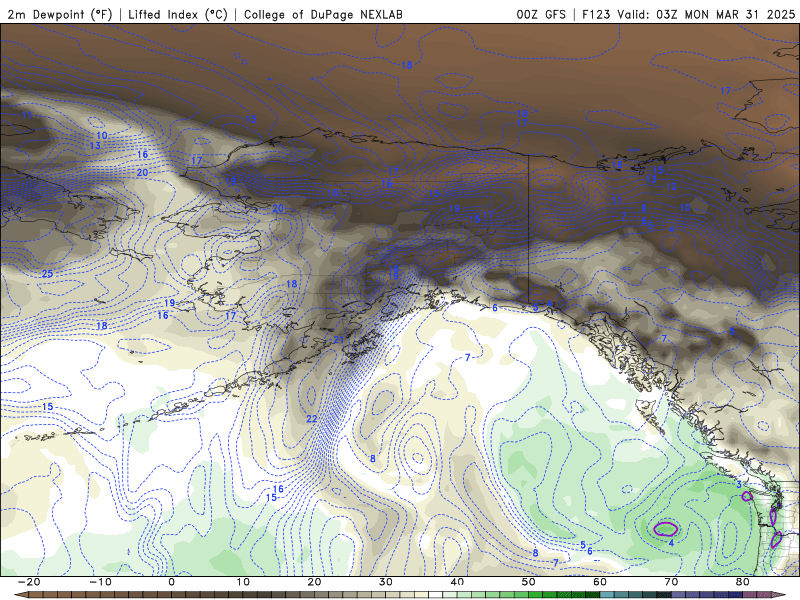Click the "00Z GFS" model run label
The image size is (800, 600).
click(541, 14)
